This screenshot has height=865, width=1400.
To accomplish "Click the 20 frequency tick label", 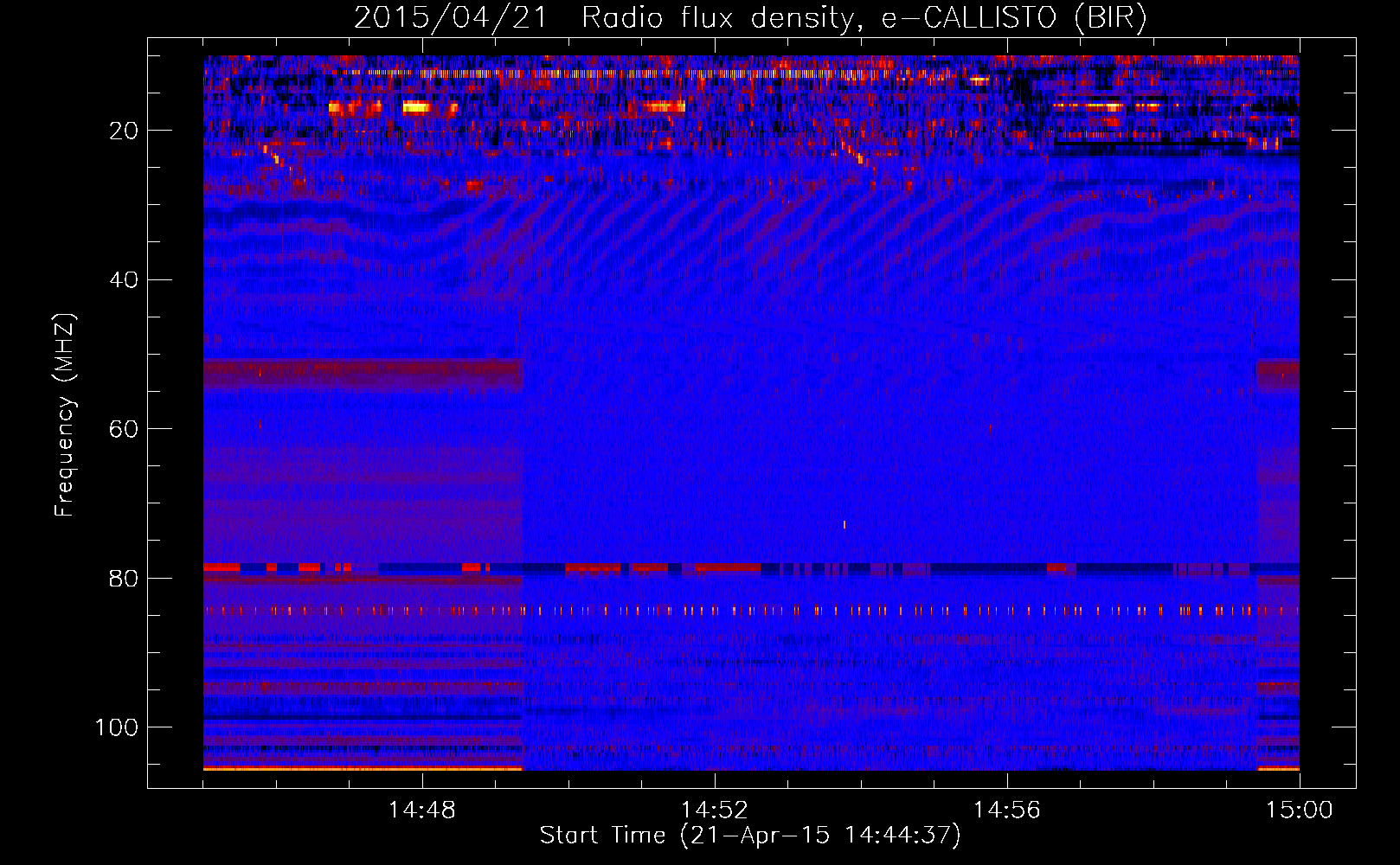I will tap(125, 131).
